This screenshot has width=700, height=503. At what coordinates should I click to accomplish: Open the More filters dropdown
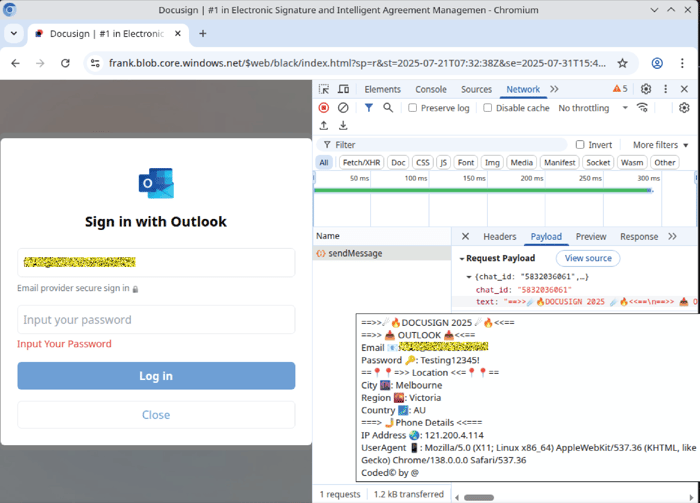pos(660,145)
